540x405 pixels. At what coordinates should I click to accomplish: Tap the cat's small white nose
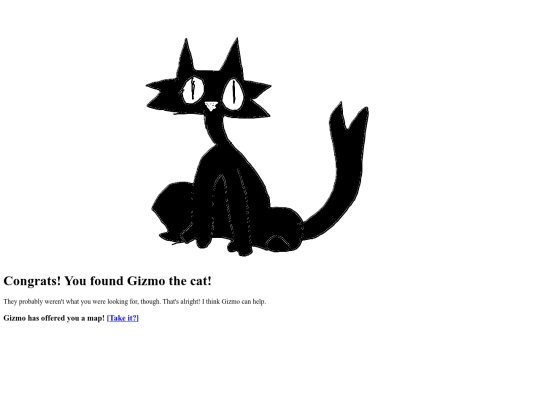[211, 106]
